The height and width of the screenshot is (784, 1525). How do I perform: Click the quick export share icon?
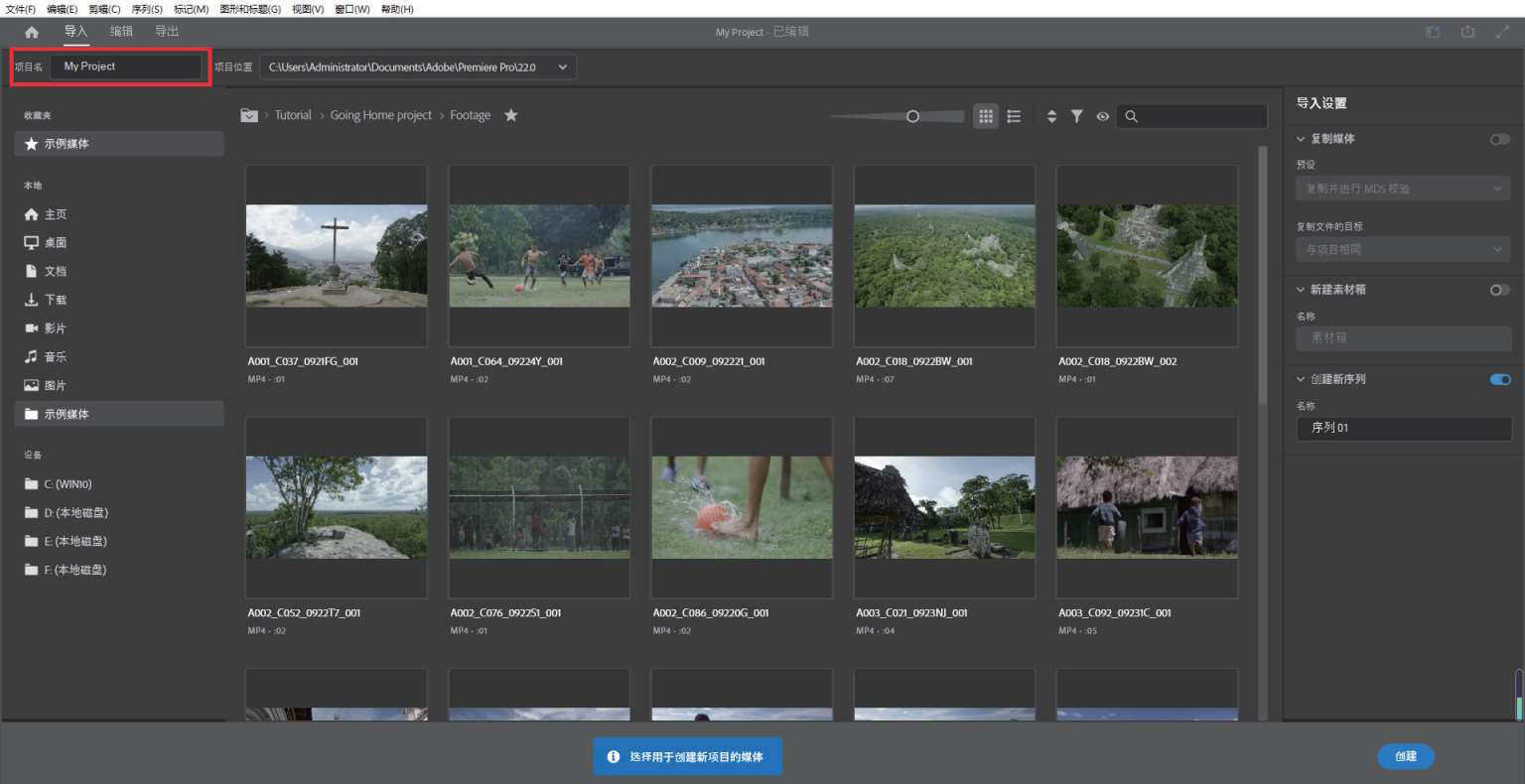coord(1467,32)
